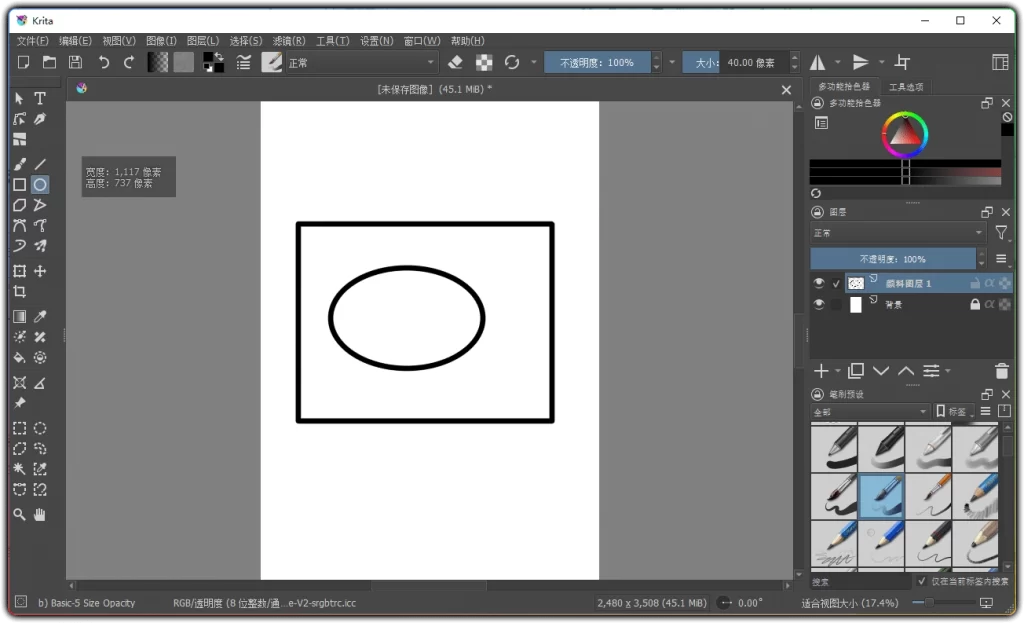Open the 滤镜 menu

pos(289,41)
